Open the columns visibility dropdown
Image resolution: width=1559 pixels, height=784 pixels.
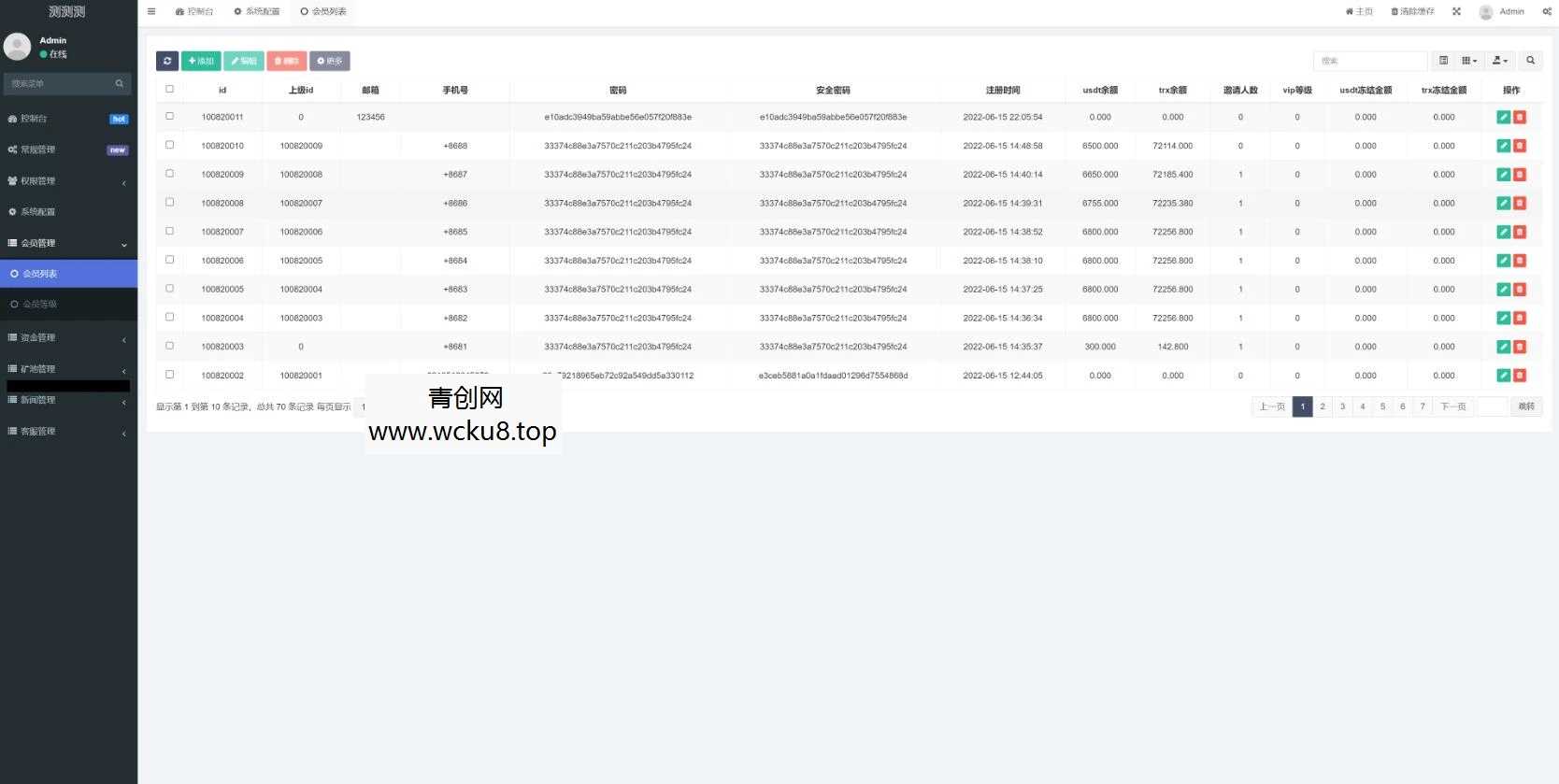pos(1469,61)
